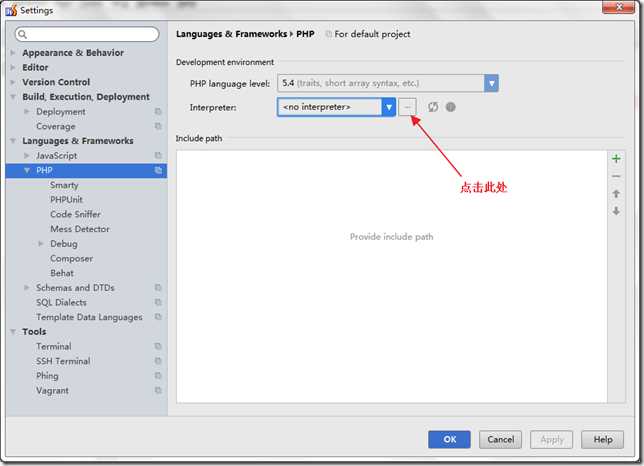Select Mess Detector settings
644x466 pixels.
[80, 229]
